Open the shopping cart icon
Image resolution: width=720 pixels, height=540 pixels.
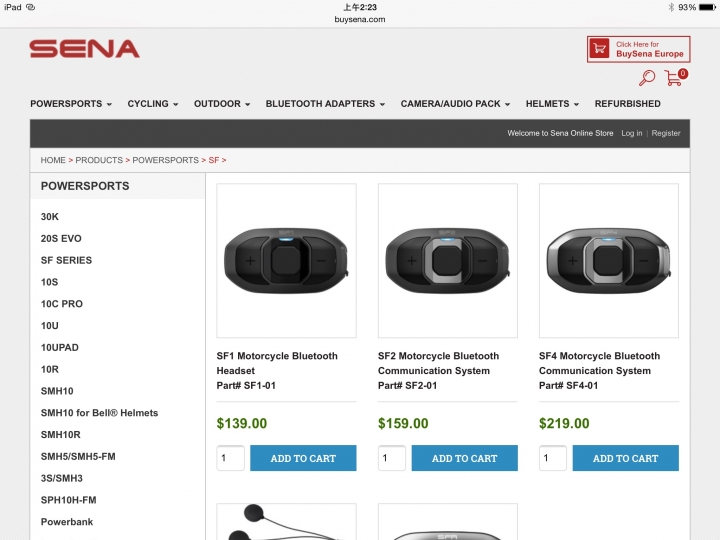675,77
